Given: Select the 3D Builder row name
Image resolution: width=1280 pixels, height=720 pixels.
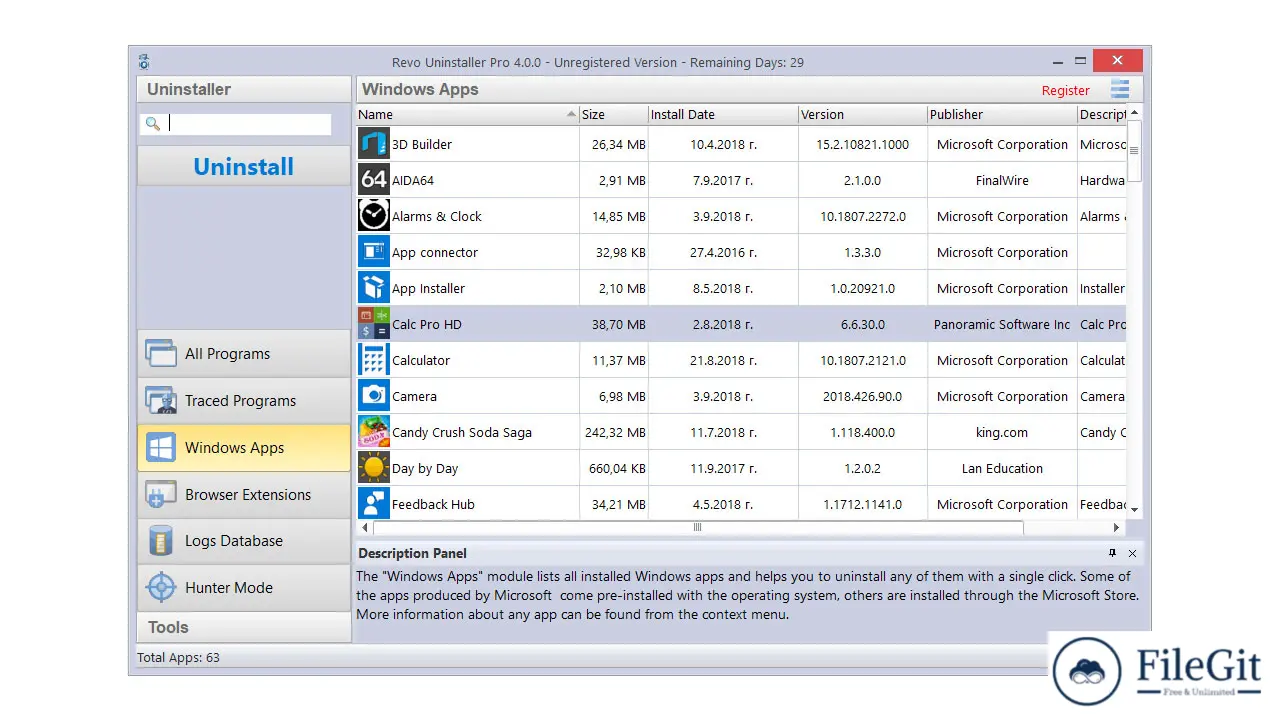Looking at the screenshot, I should click(x=422, y=144).
